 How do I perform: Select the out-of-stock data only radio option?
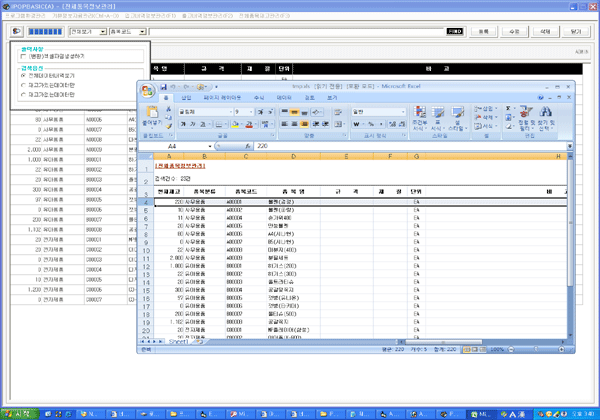tap(24, 94)
